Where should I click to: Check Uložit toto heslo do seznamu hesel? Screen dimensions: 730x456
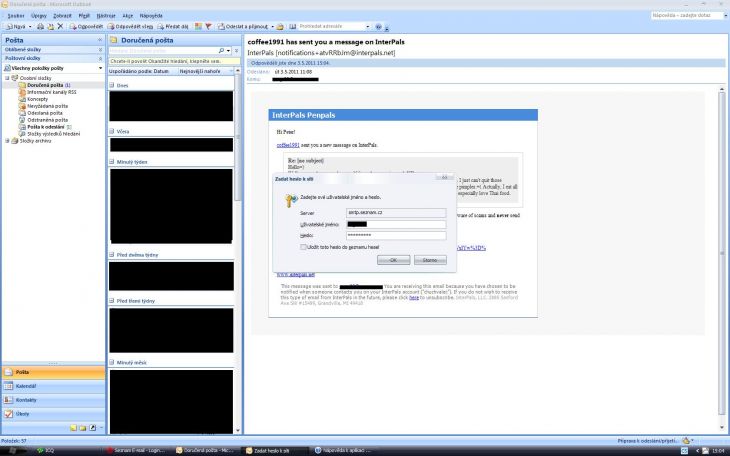point(303,247)
